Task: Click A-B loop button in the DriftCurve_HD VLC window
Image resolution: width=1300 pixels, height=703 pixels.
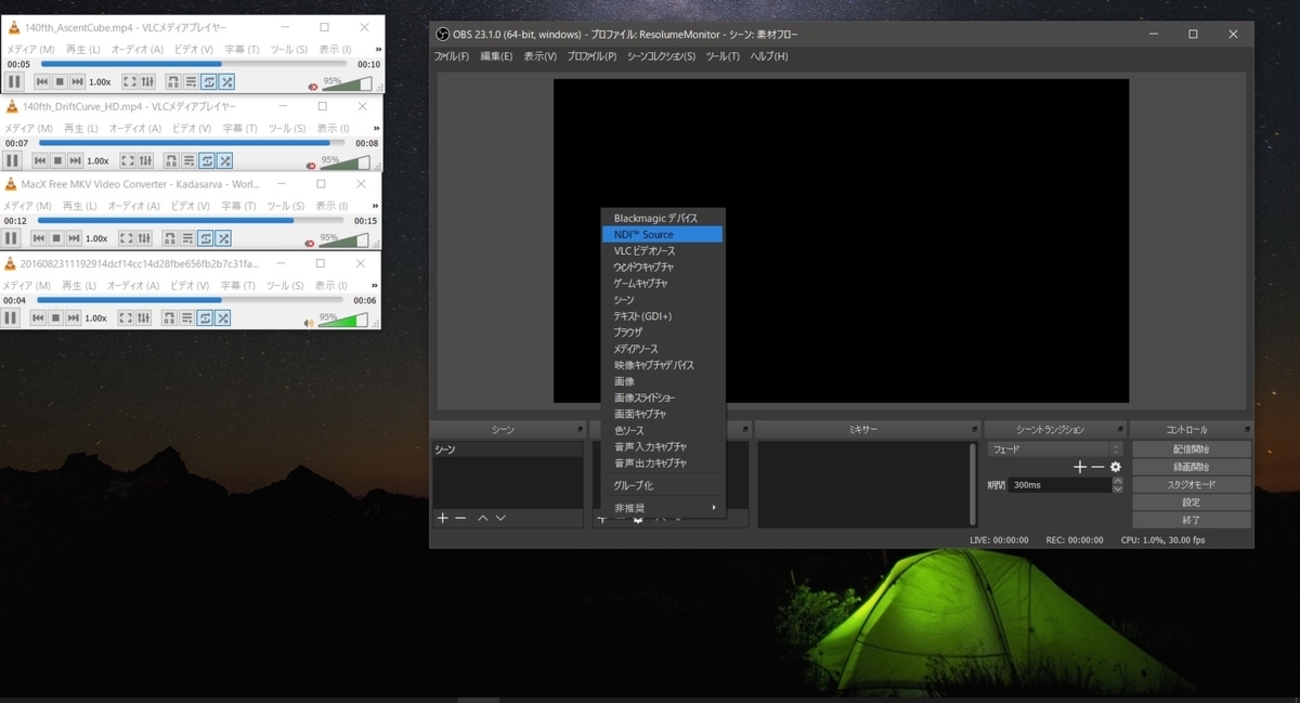Action: tap(171, 160)
